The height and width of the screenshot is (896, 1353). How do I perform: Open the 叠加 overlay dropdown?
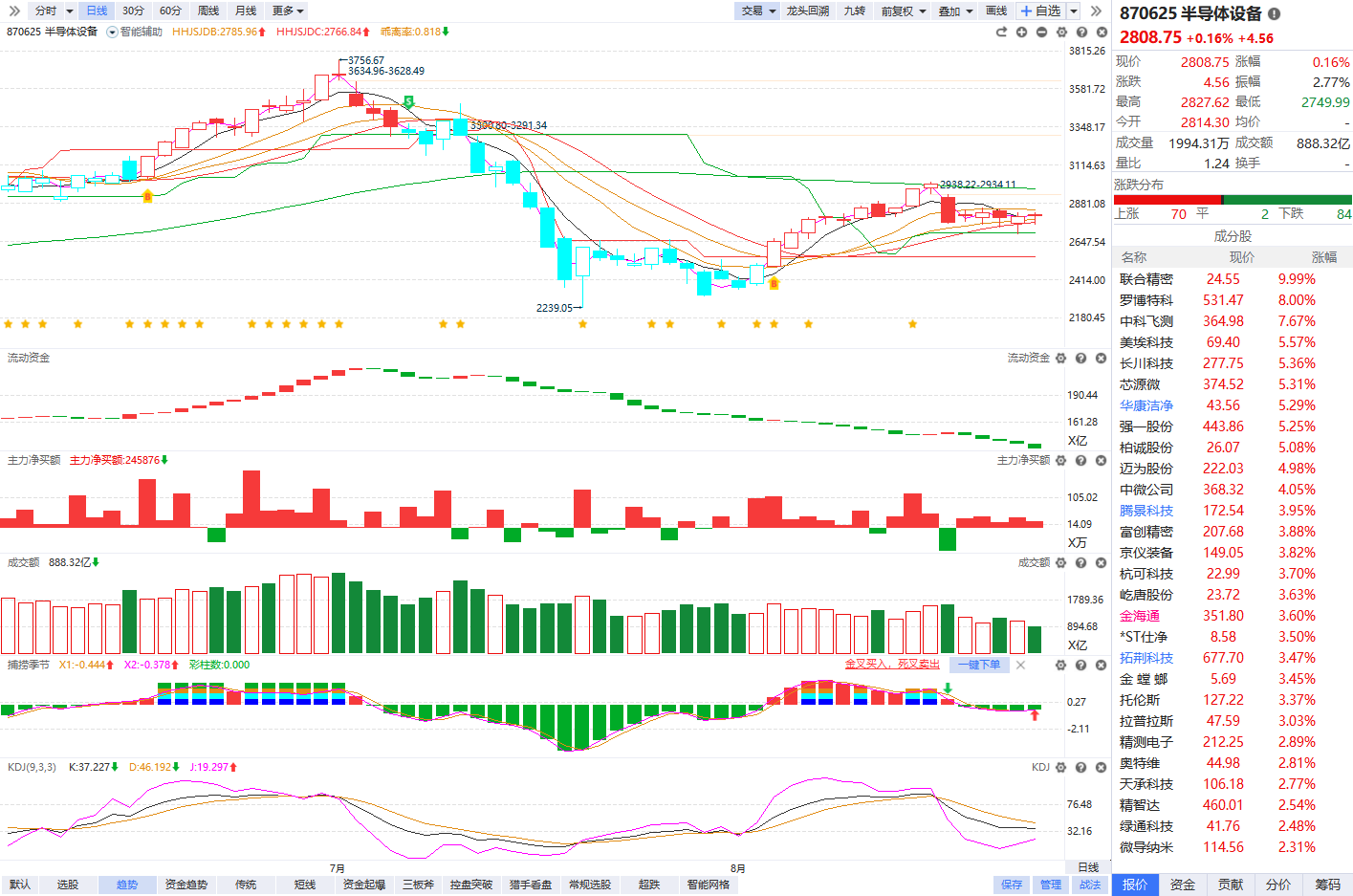[956, 11]
